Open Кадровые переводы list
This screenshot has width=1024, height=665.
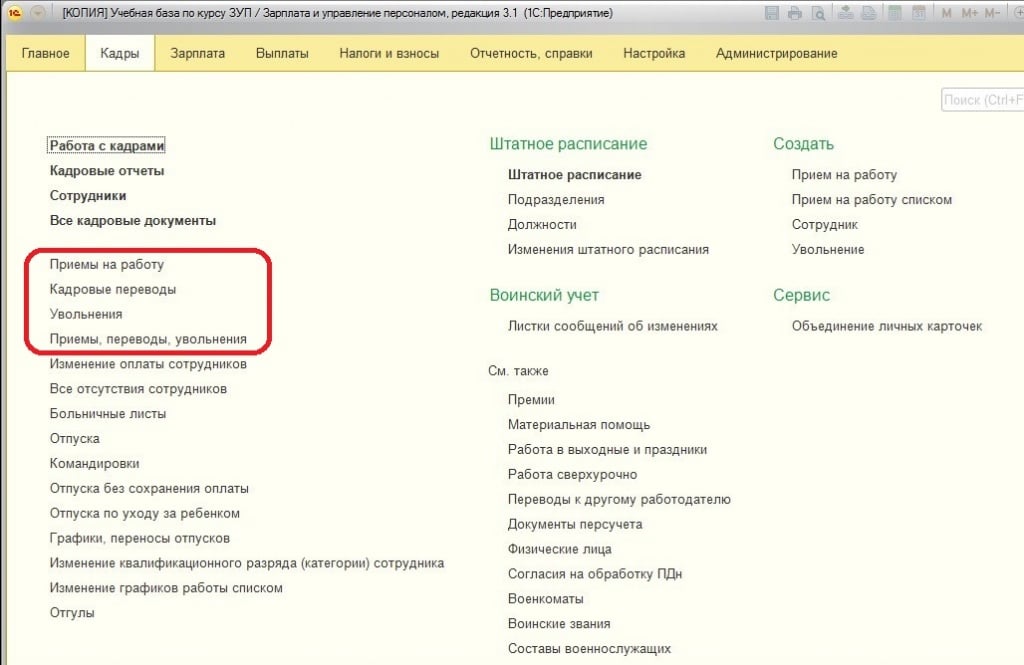point(113,289)
